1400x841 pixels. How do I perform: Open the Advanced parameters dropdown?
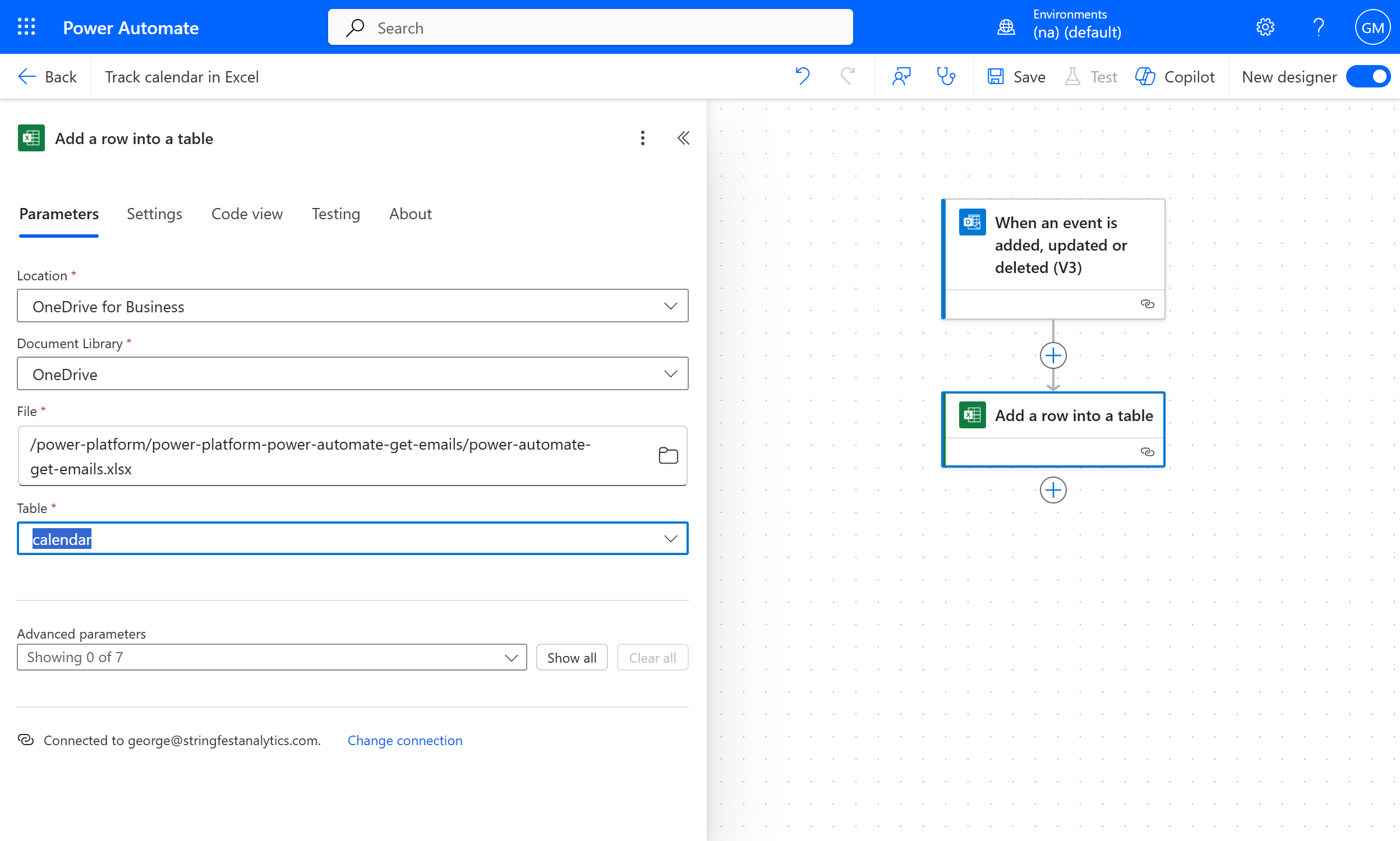pyautogui.click(x=271, y=657)
